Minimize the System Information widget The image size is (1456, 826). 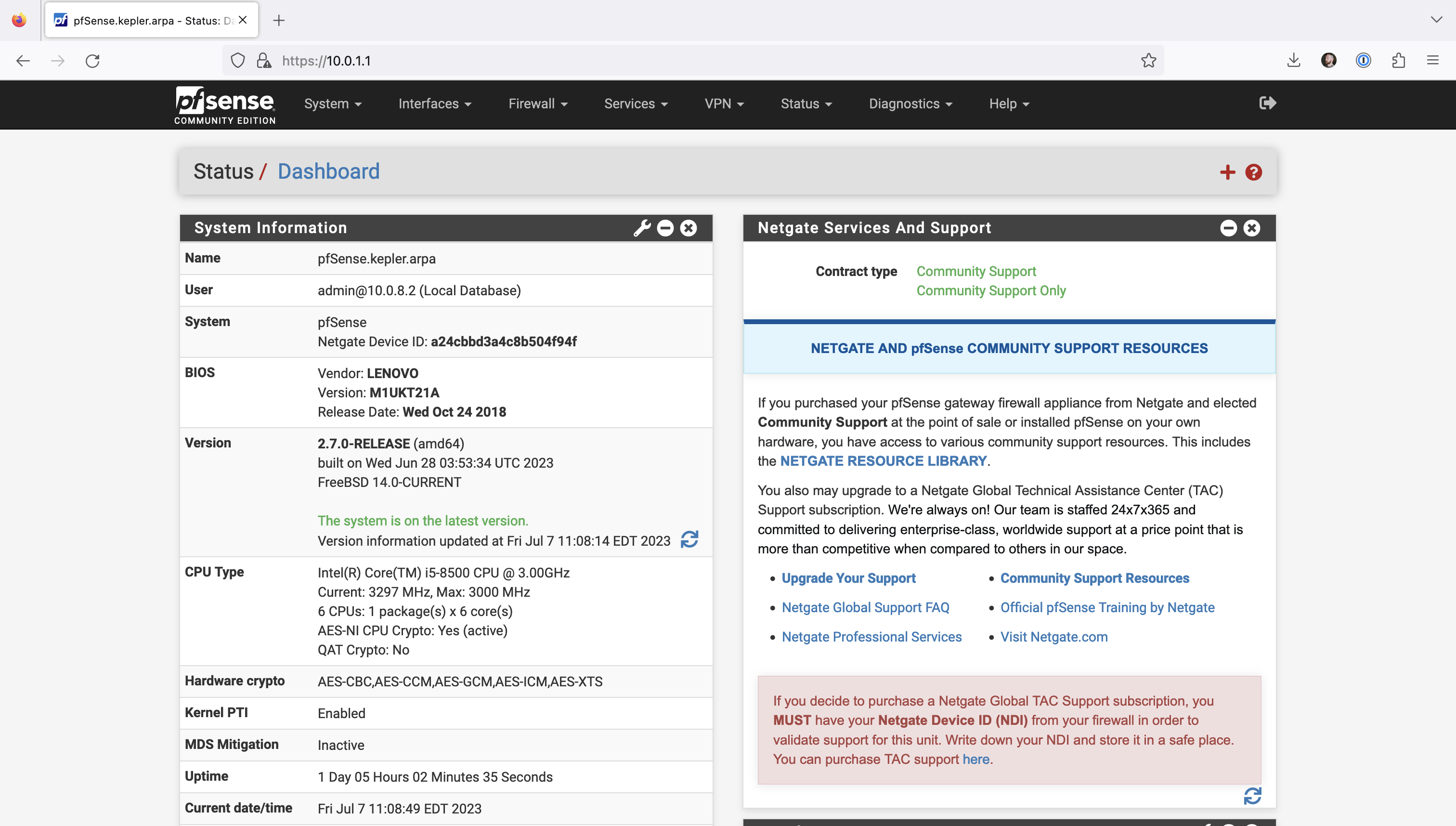click(665, 228)
